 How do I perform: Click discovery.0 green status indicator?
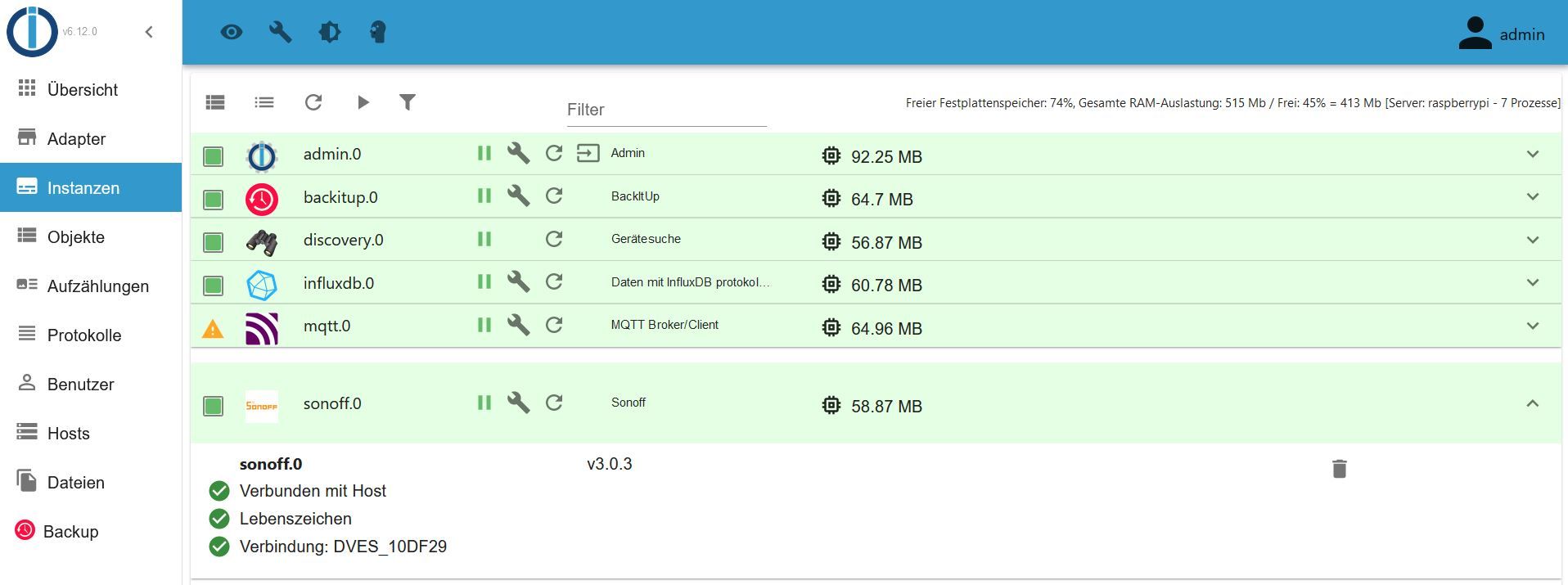coord(213,242)
